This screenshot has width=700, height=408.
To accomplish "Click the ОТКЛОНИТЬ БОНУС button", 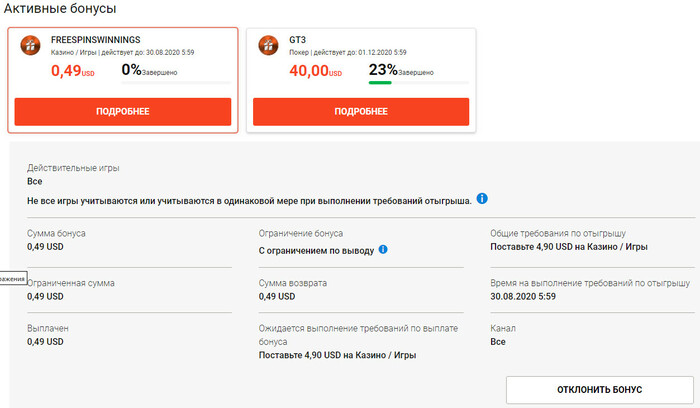I will (x=599, y=389).
